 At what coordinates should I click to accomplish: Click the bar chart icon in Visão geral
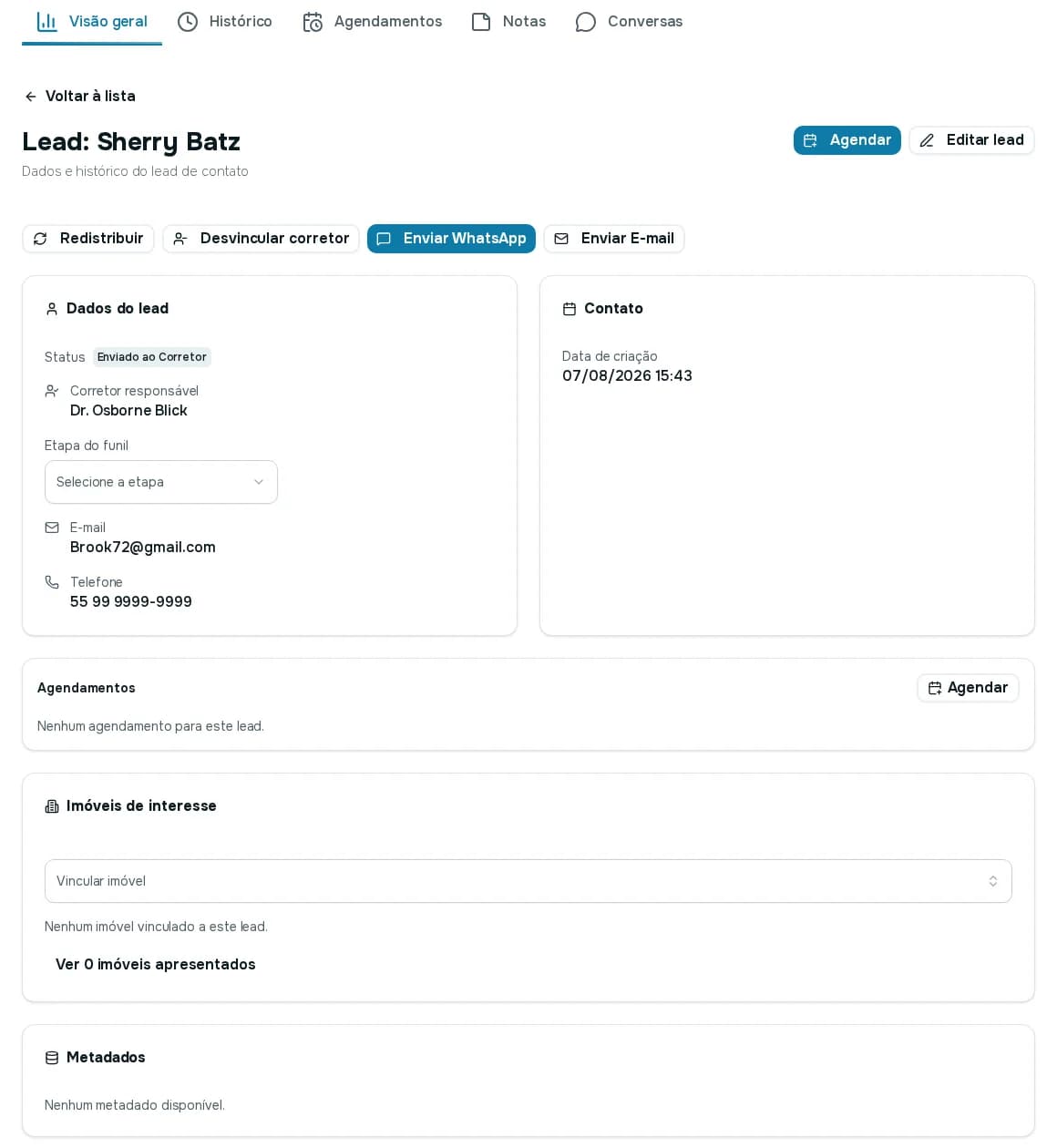46,22
